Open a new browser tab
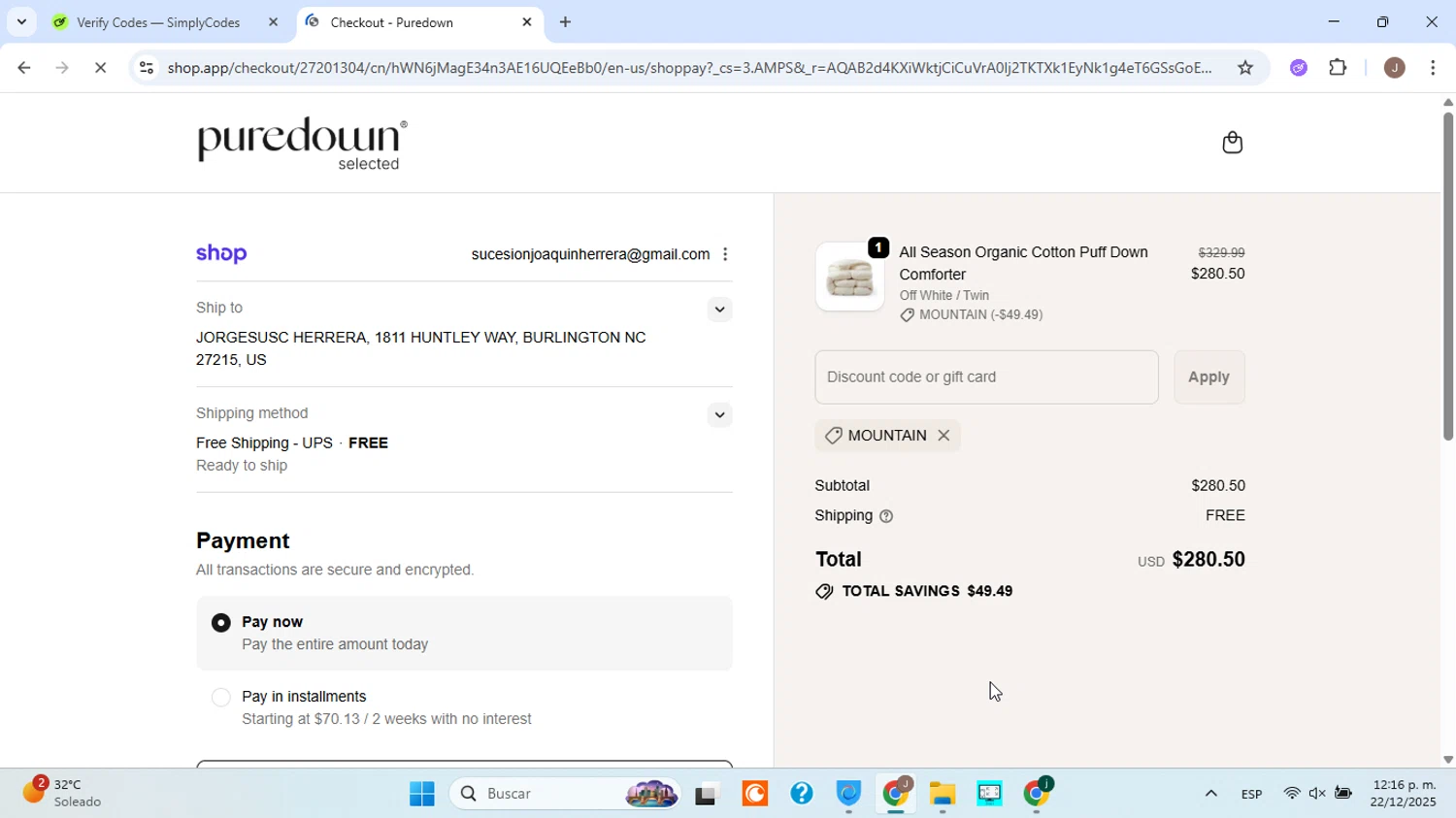 565,21
